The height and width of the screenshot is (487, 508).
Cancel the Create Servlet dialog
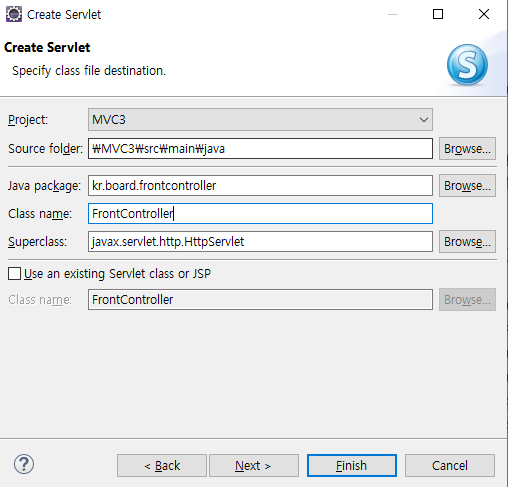(450, 465)
